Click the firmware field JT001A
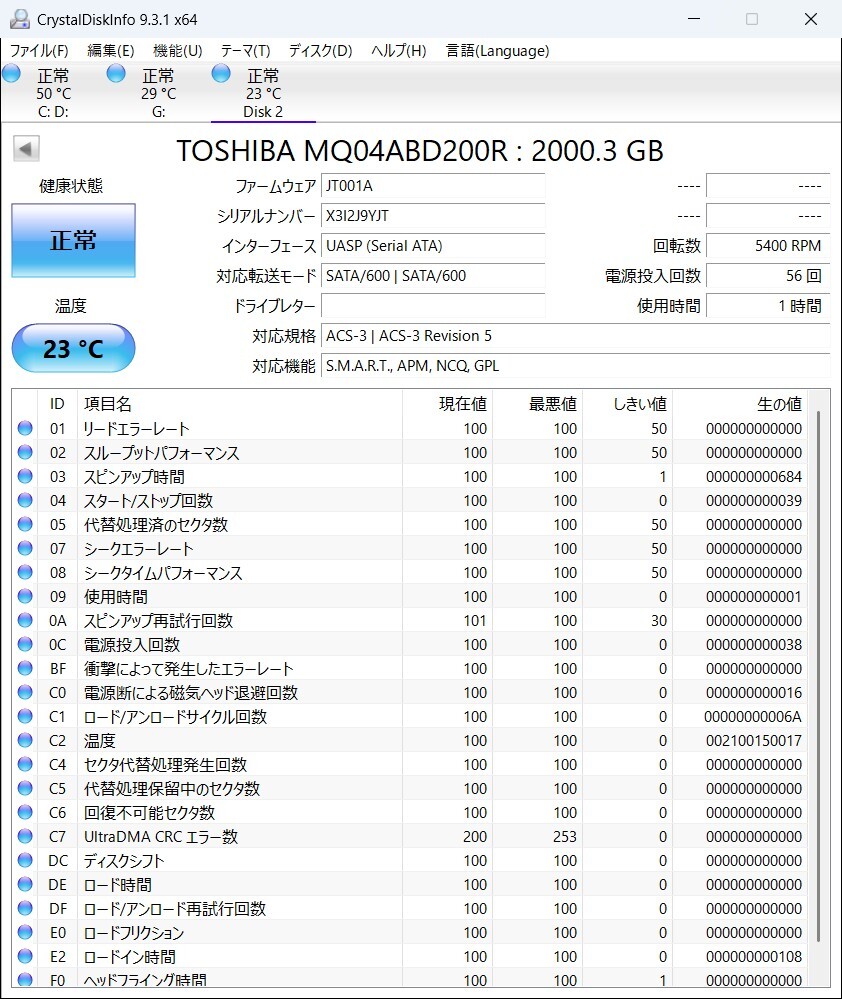The image size is (842, 999). coord(433,186)
